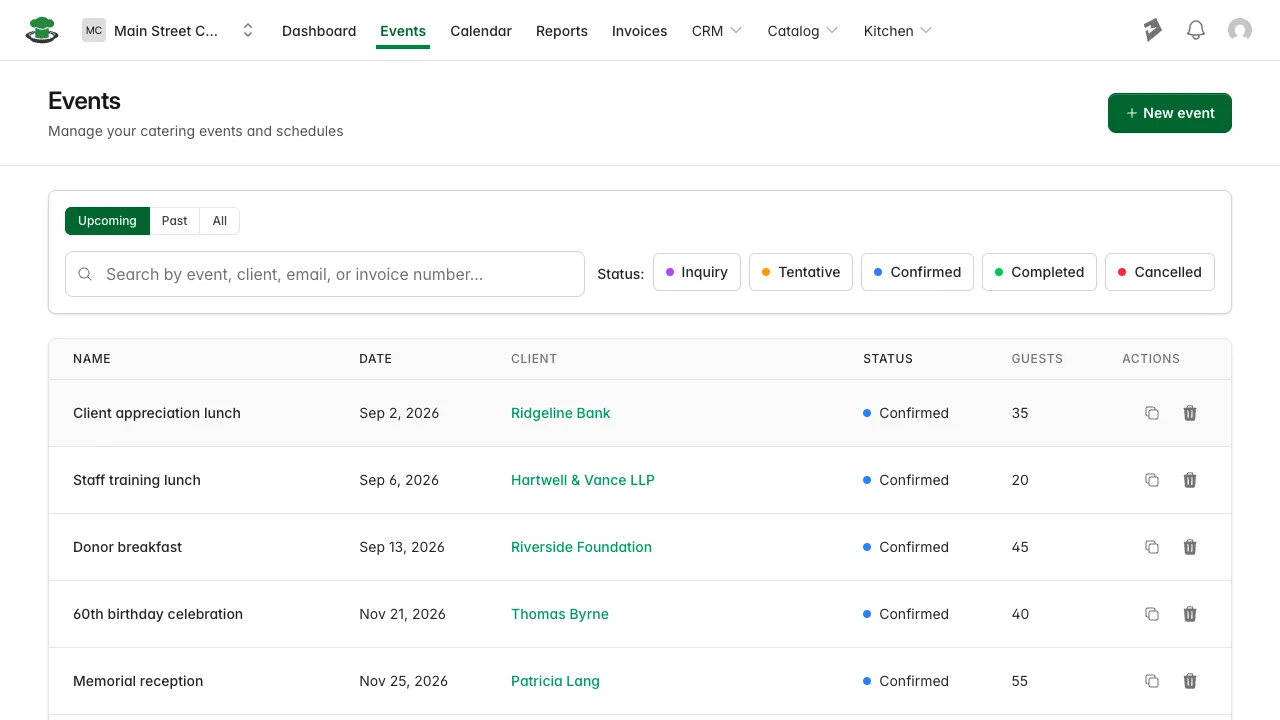Open the Thomas Byrne client link
Image resolution: width=1280 pixels, height=720 pixels.
(560, 614)
